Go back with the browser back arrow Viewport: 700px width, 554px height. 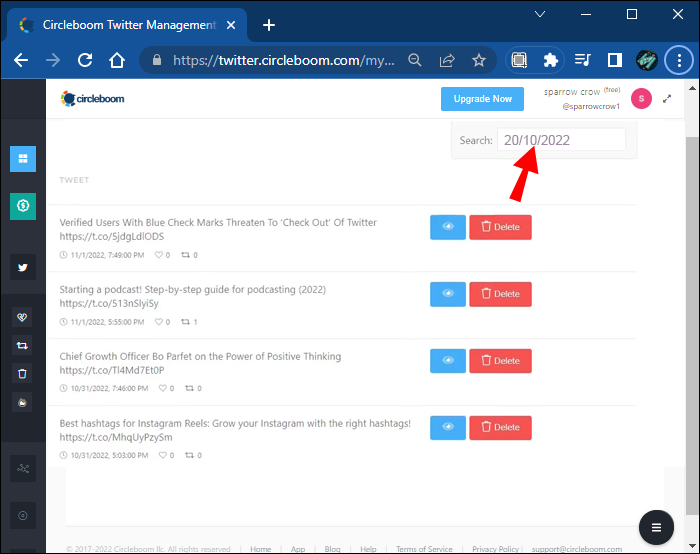click(21, 60)
